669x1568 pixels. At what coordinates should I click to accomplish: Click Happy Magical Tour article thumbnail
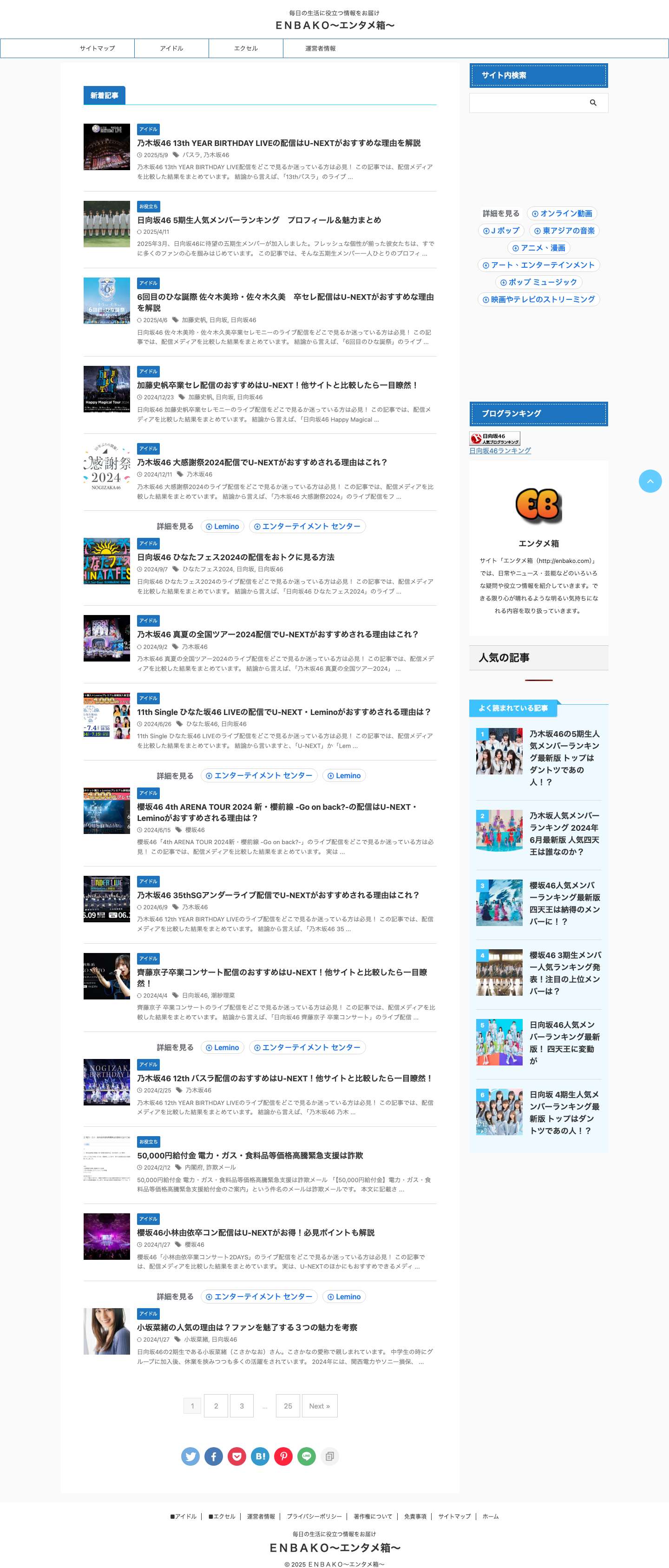coord(106,389)
